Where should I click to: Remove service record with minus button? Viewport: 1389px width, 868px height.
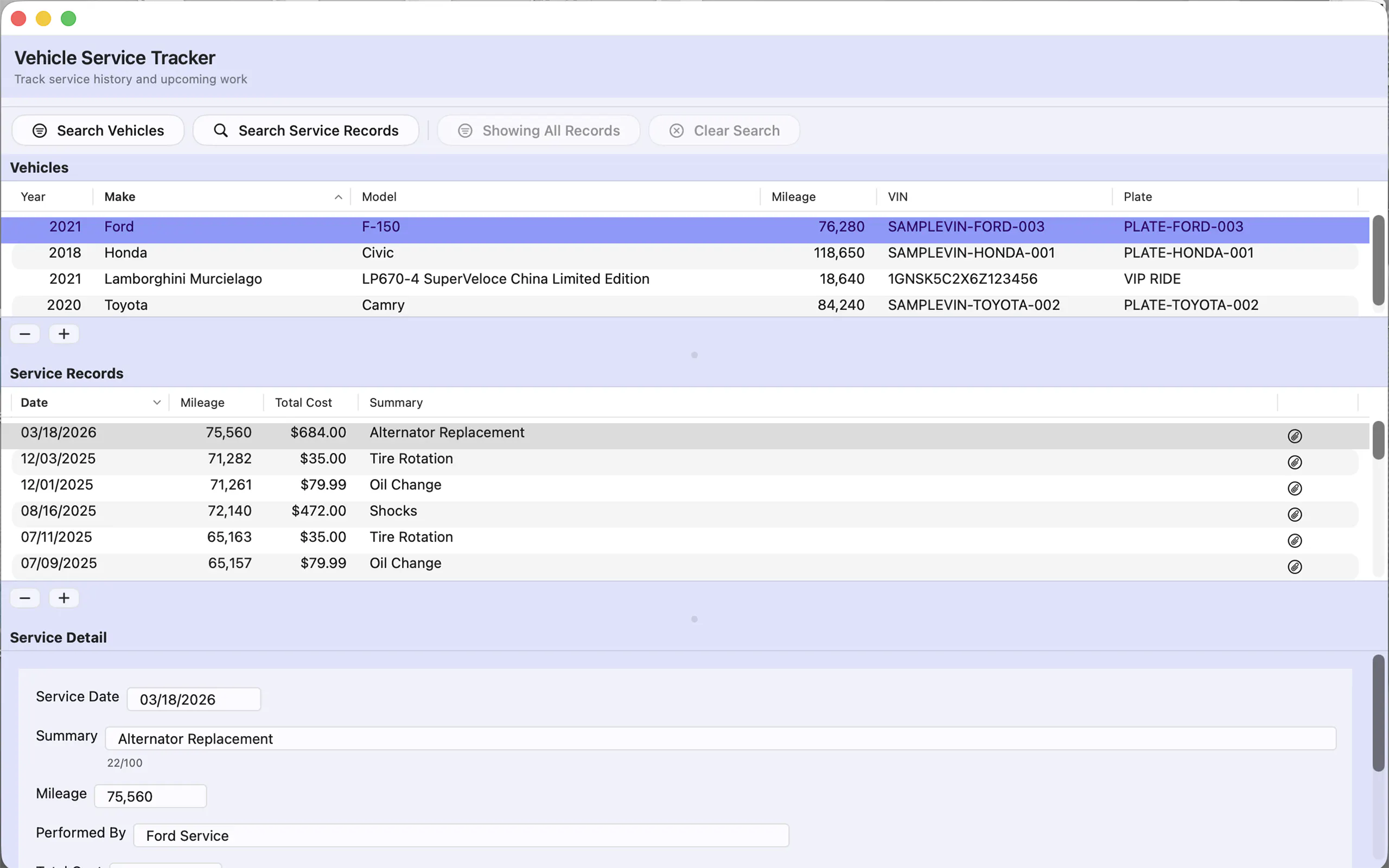click(x=24, y=598)
